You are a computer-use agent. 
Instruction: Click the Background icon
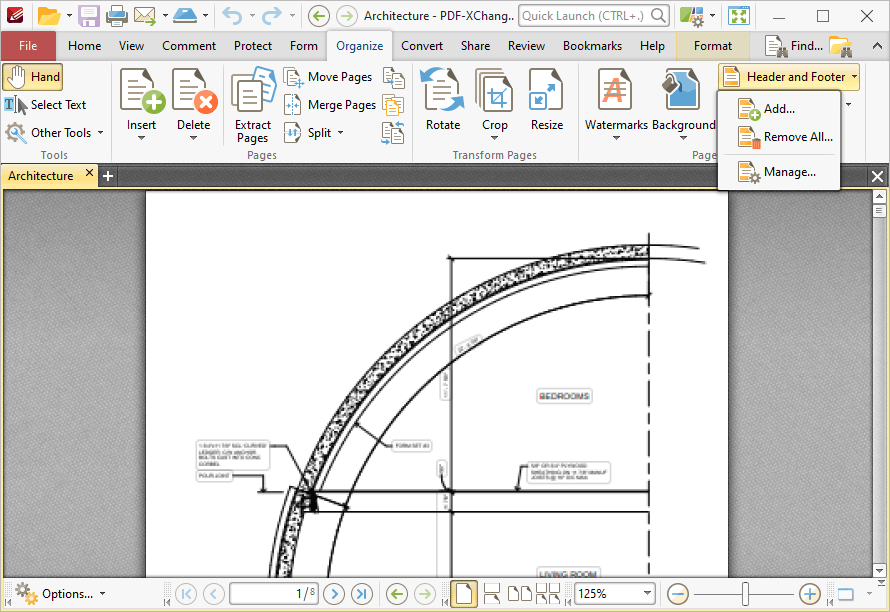(681, 91)
